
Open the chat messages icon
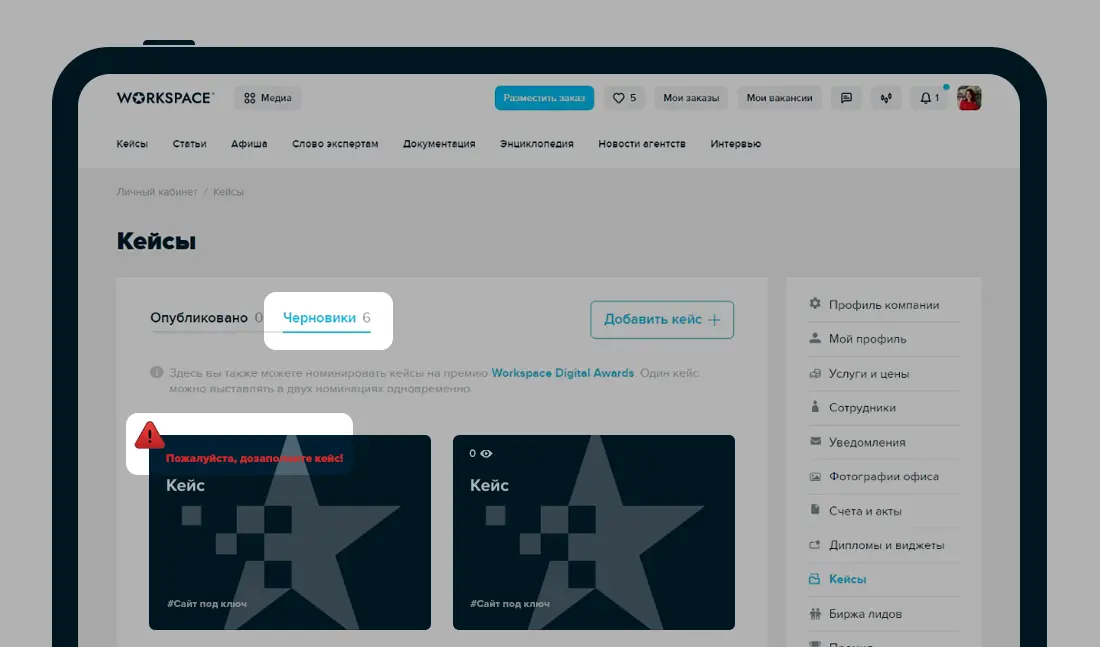846,98
